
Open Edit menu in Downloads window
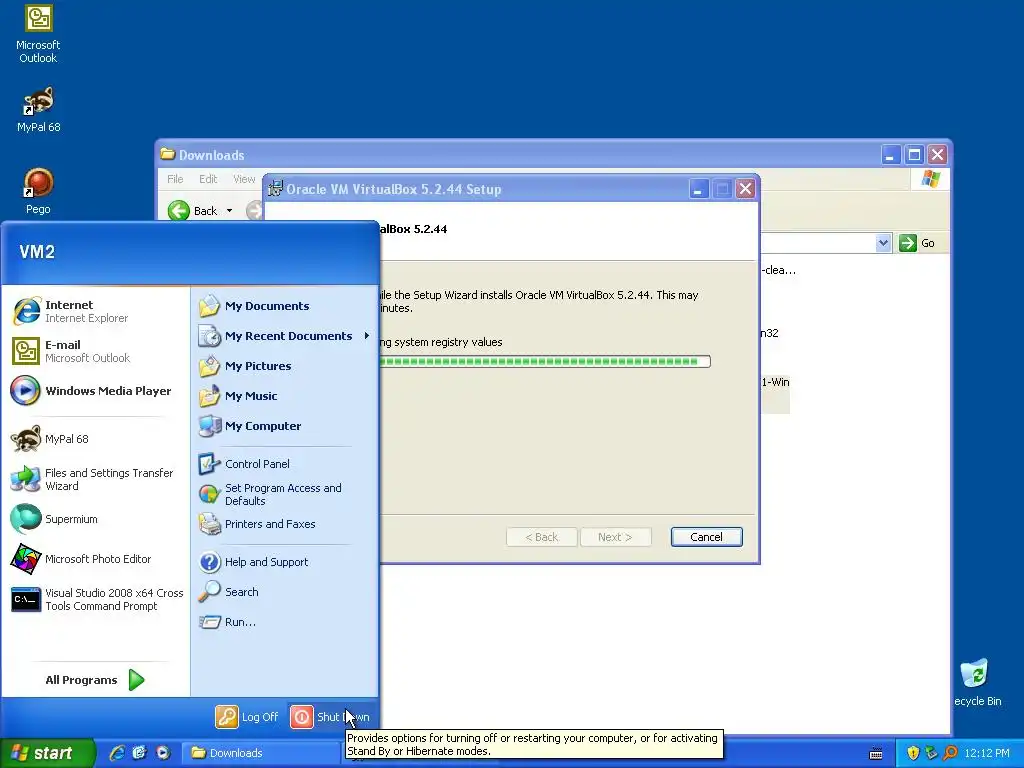point(208,179)
